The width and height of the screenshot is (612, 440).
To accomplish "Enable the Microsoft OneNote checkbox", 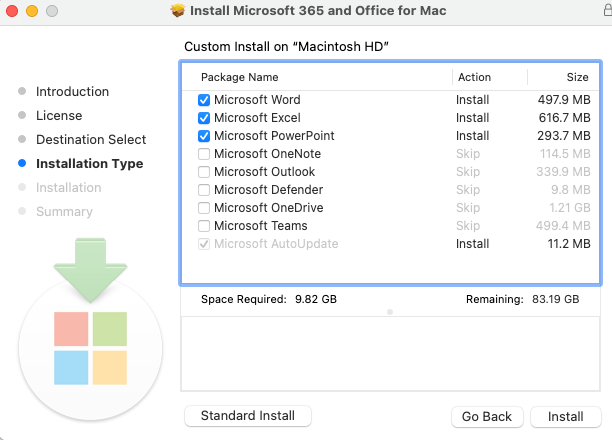I will pos(204,154).
